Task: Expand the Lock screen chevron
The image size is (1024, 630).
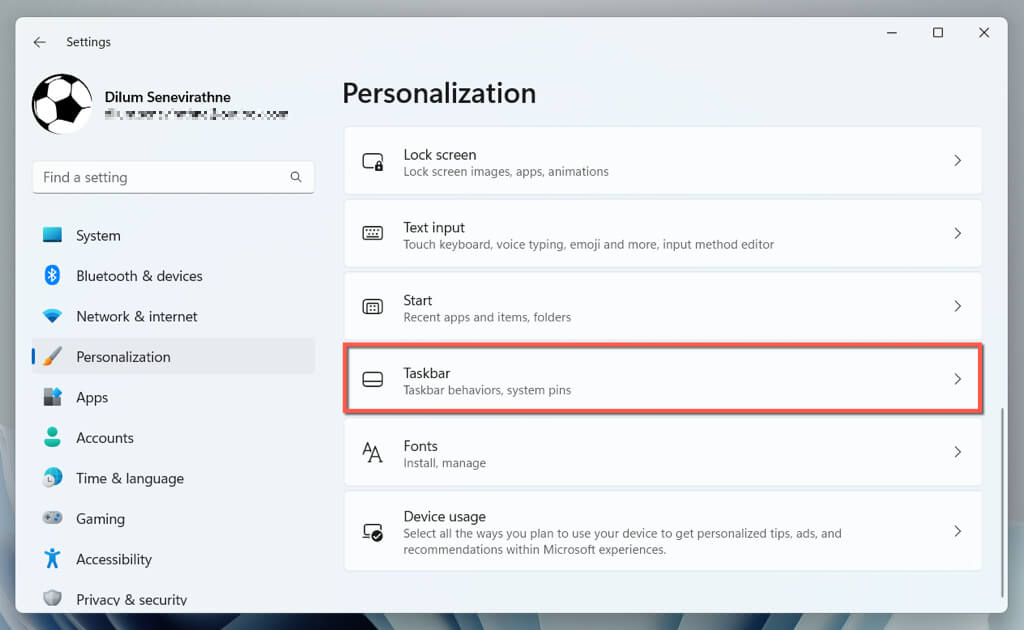Action: point(957,161)
